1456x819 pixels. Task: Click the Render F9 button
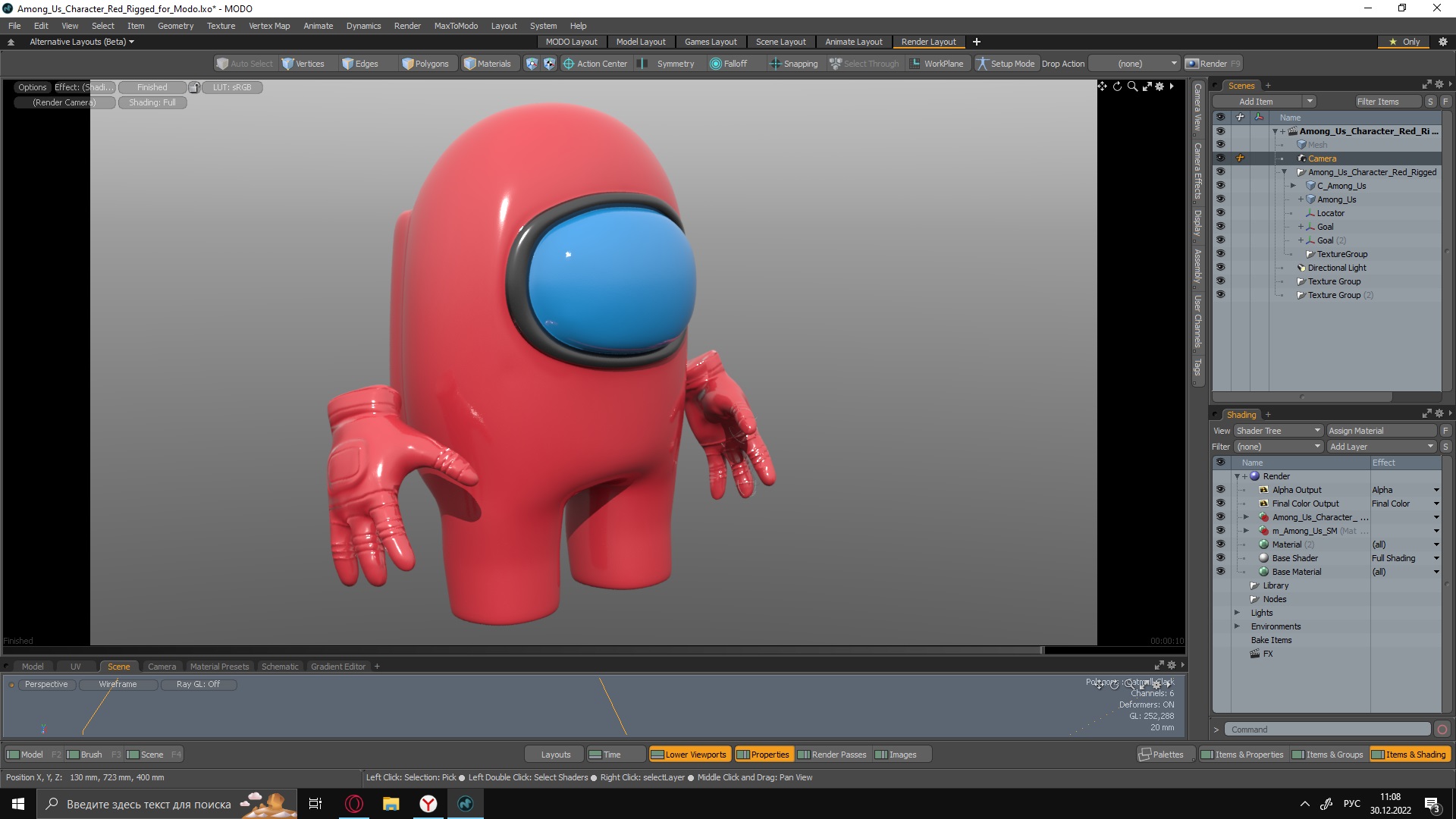point(1213,64)
